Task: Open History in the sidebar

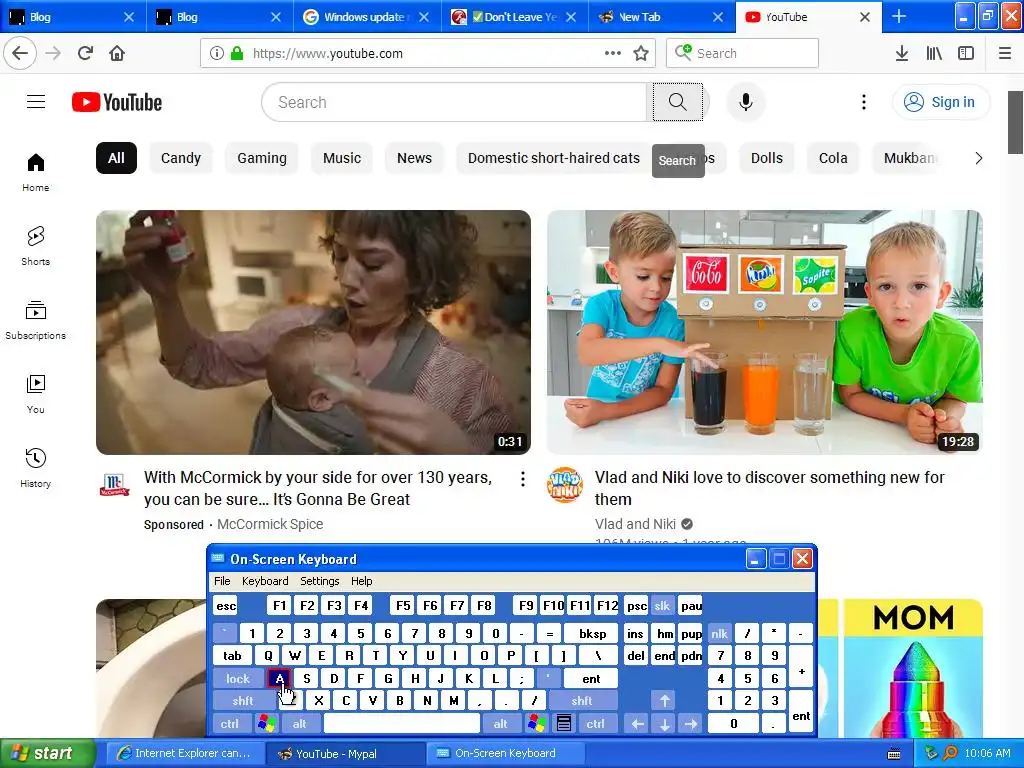Action: [36, 468]
